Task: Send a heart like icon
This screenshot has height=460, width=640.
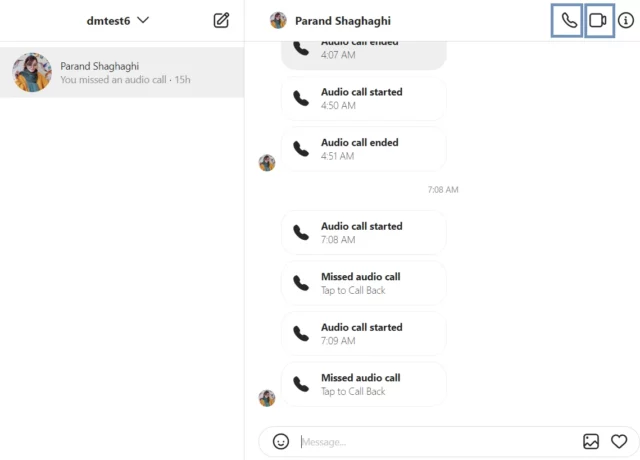Action: tap(619, 441)
